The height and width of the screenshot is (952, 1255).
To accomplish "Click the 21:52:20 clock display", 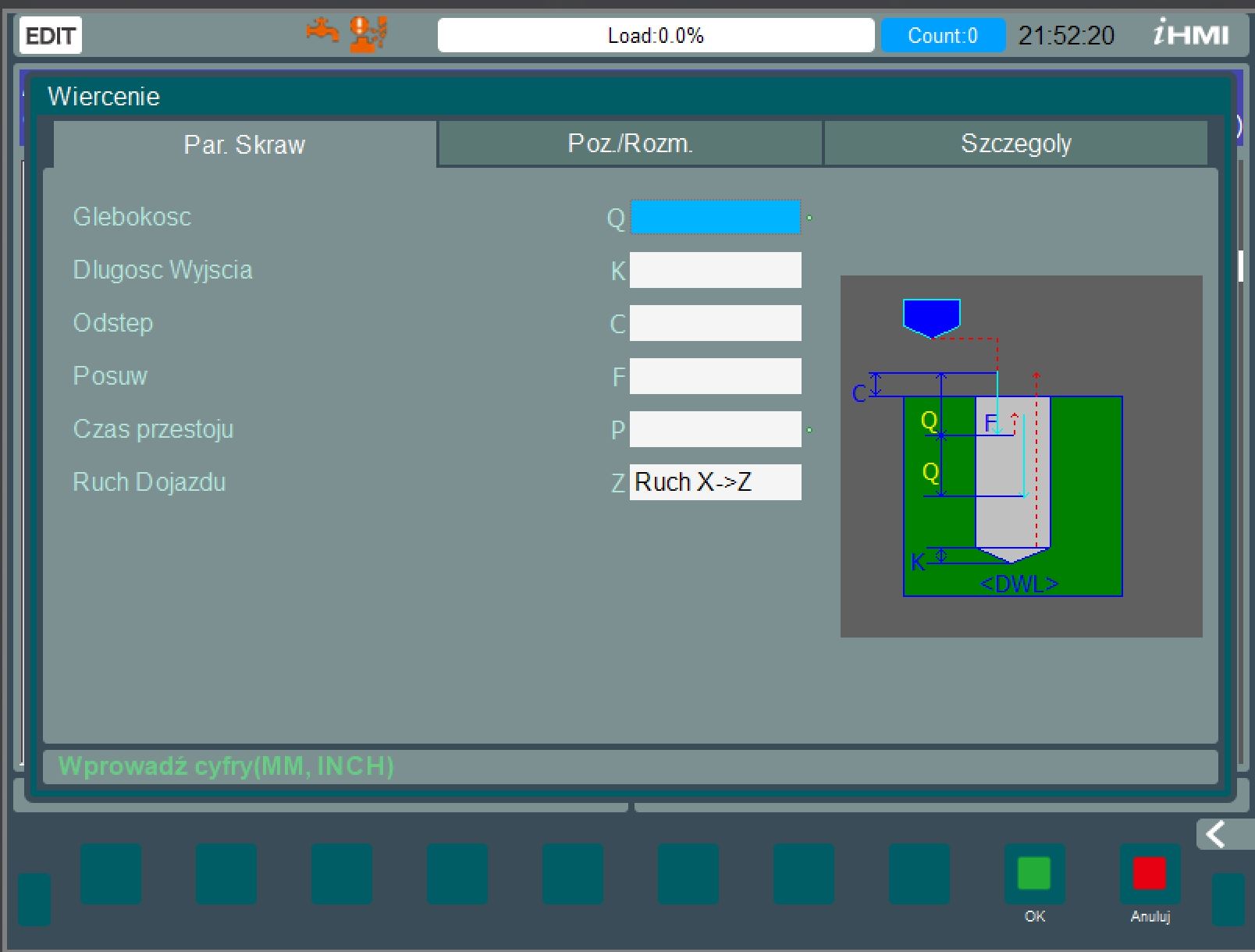I will [x=1068, y=35].
